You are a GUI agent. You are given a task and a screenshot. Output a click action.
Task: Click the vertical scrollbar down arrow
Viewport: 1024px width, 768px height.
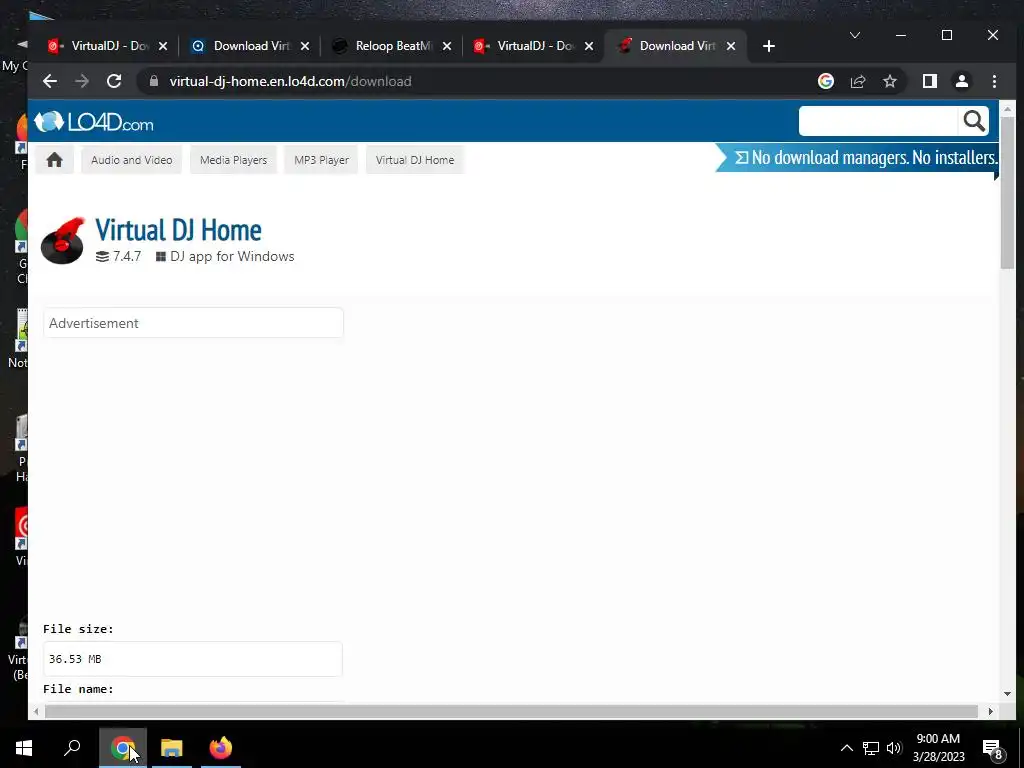(x=1007, y=694)
